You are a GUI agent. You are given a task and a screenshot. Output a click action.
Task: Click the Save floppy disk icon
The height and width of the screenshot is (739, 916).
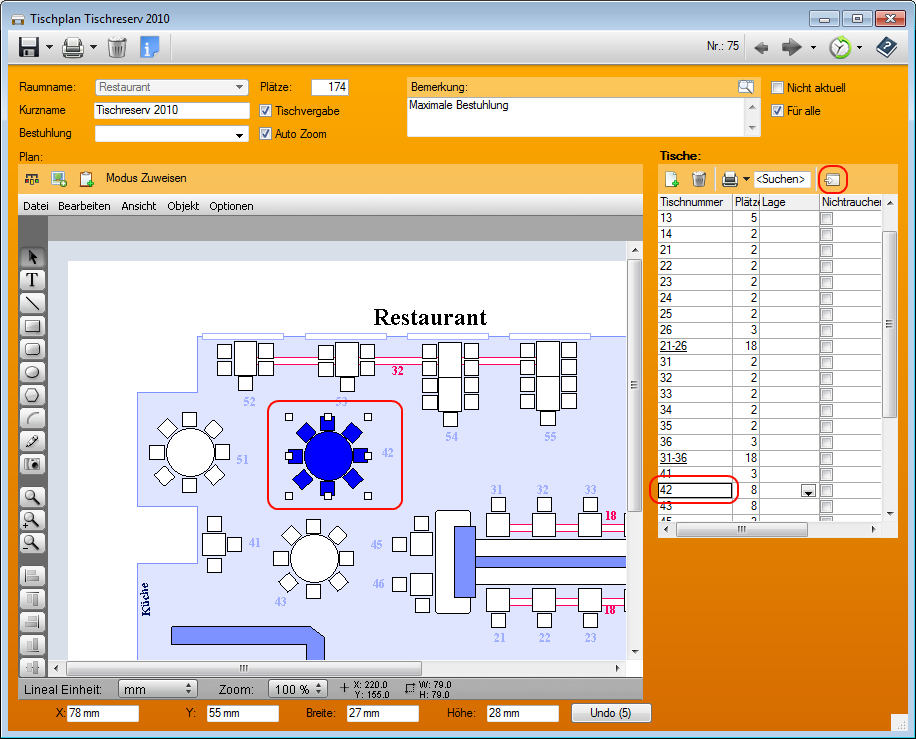(29, 47)
